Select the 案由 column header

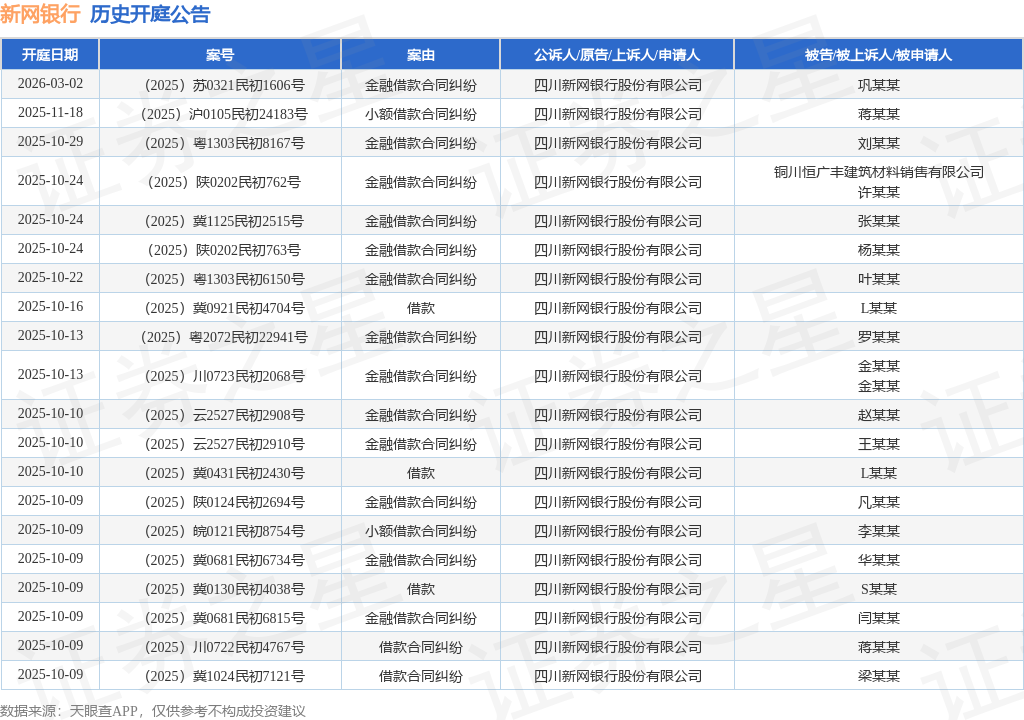(421, 55)
